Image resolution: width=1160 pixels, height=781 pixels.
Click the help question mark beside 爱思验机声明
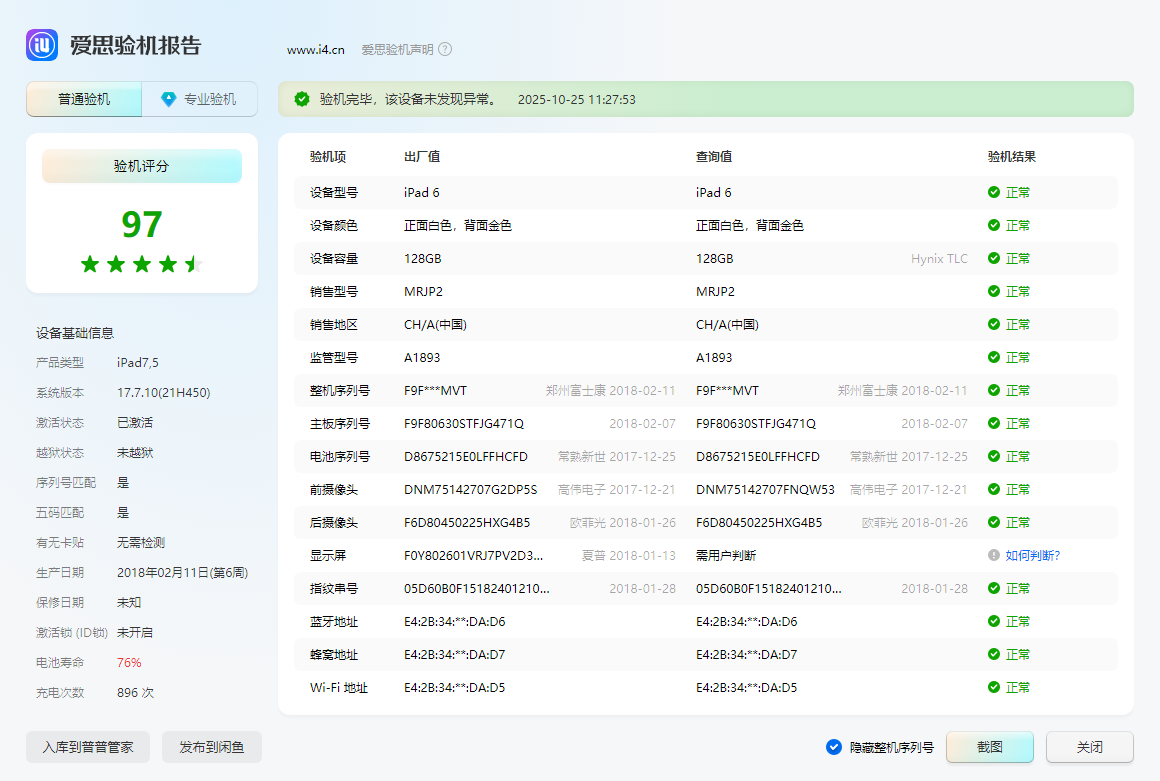(x=445, y=49)
